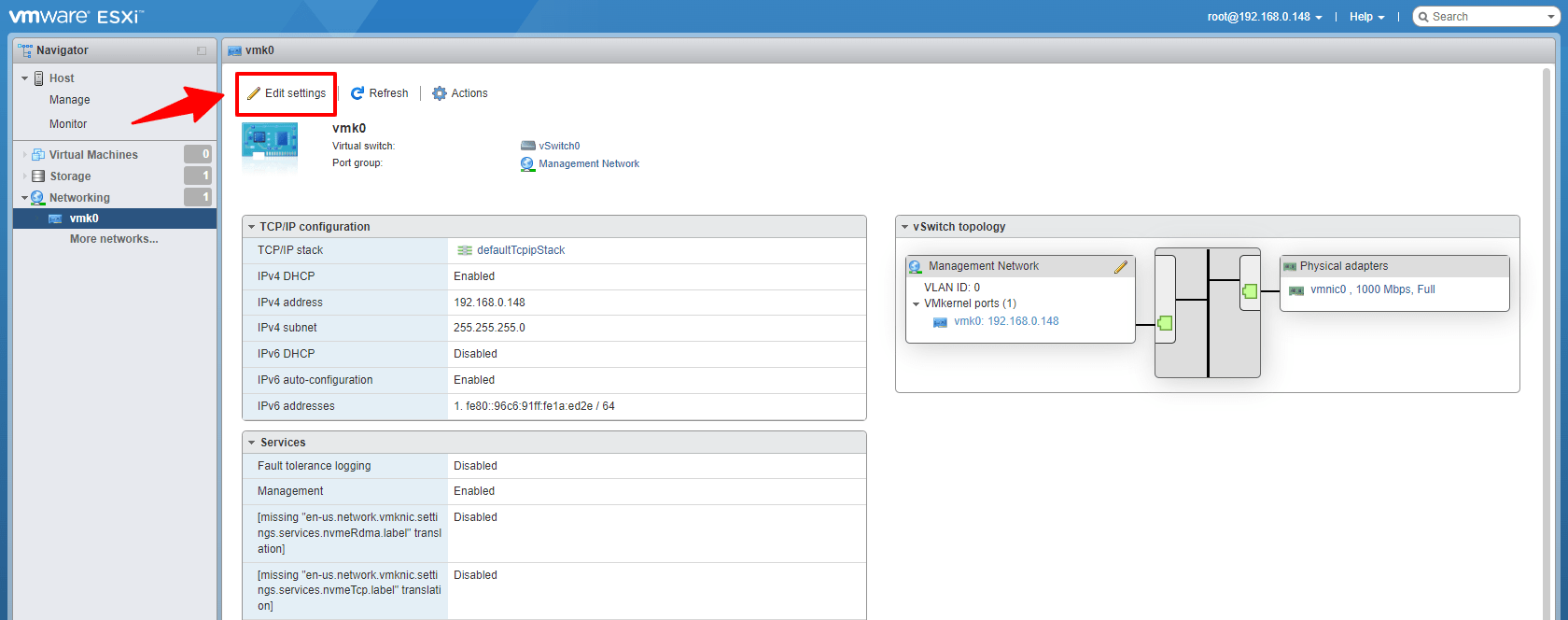The image size is (1568, 620).
Task: Click Virtual Machines count badge 0
Action: coord(198,154)
